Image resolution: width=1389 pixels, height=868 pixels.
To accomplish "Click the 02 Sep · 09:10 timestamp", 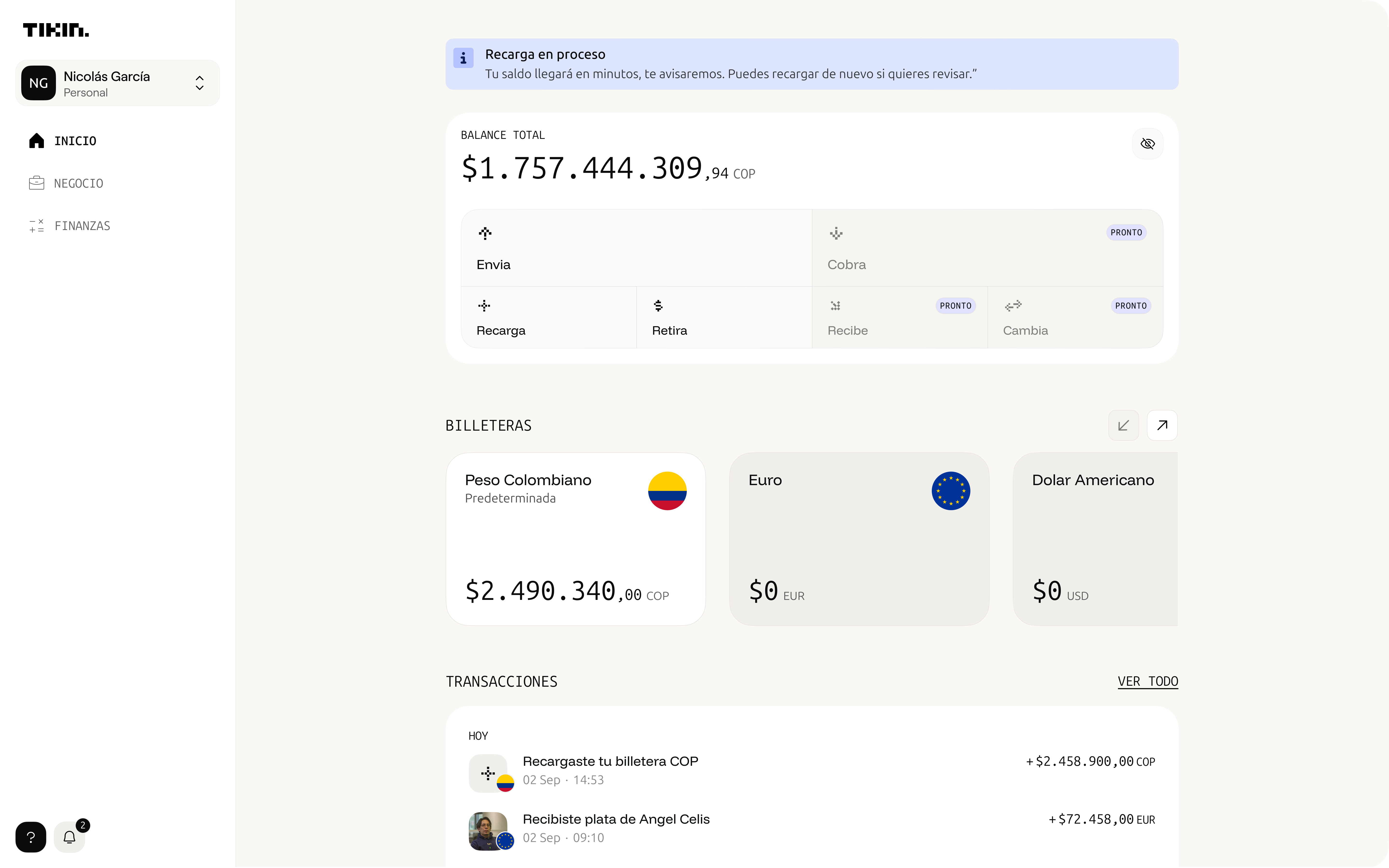I will 563,838.
